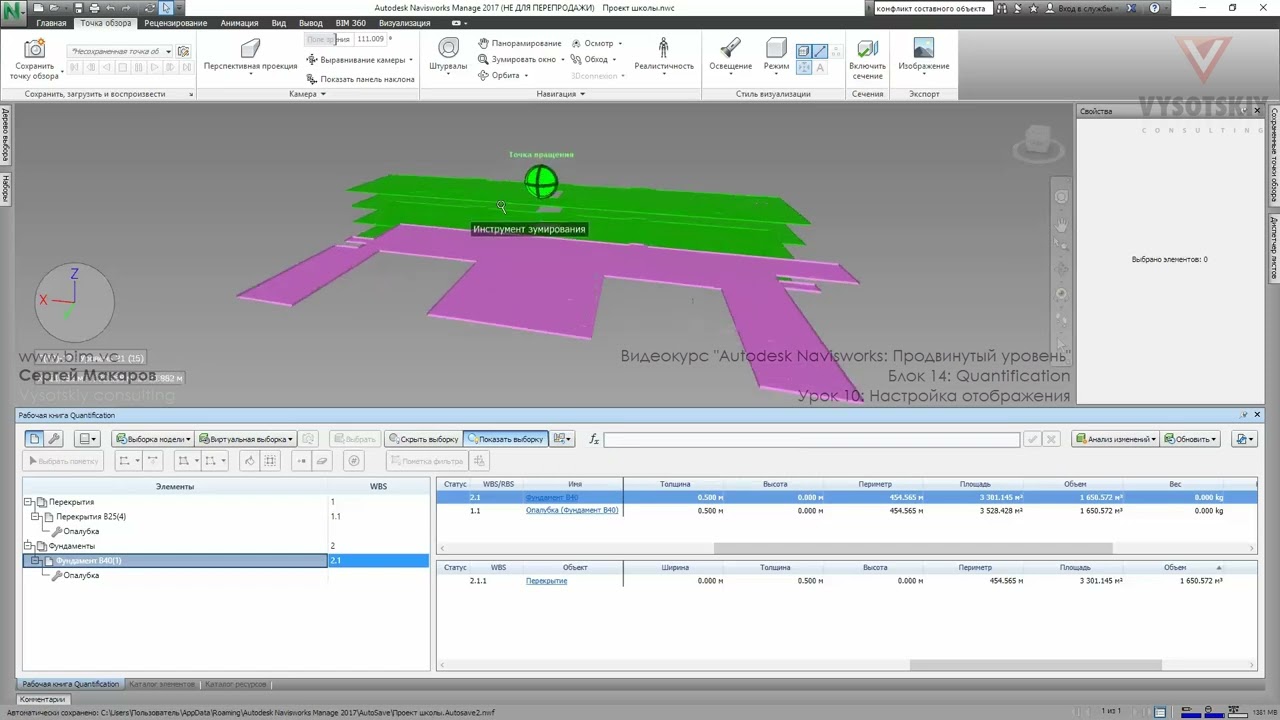Viewport: 1280px width, 720px height.
Task: Toggle Hide Takeoff (Скрыть выборку)
Action: (x=423, y=439)
